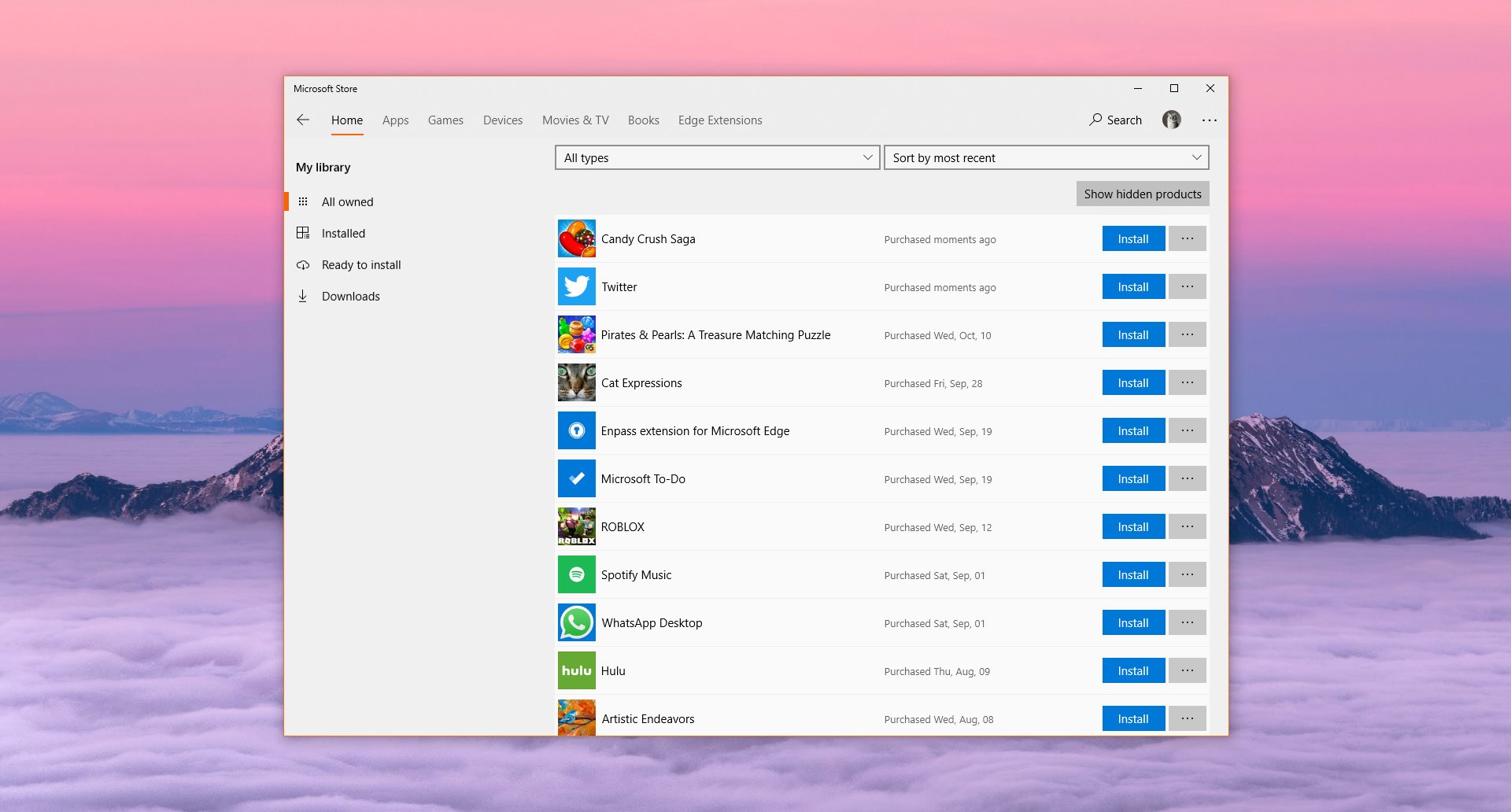Open the Hulu app icon

pyautogui.click(x=577, y=670)
